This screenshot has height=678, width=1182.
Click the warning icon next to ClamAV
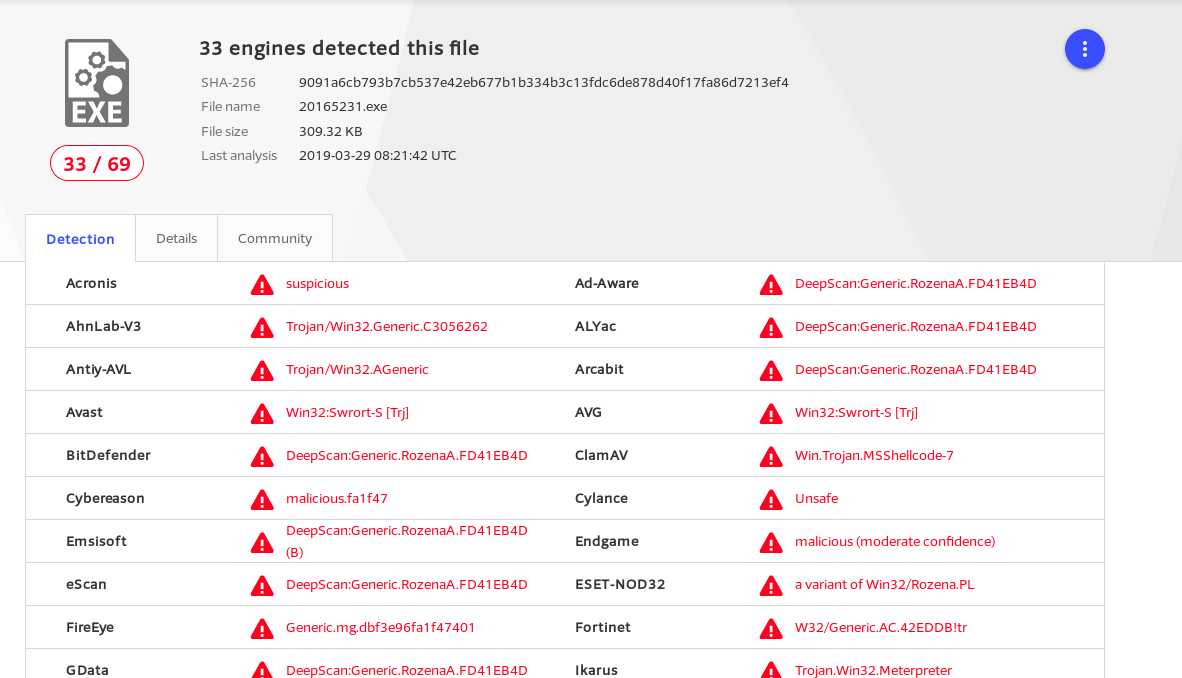[770, 456]
